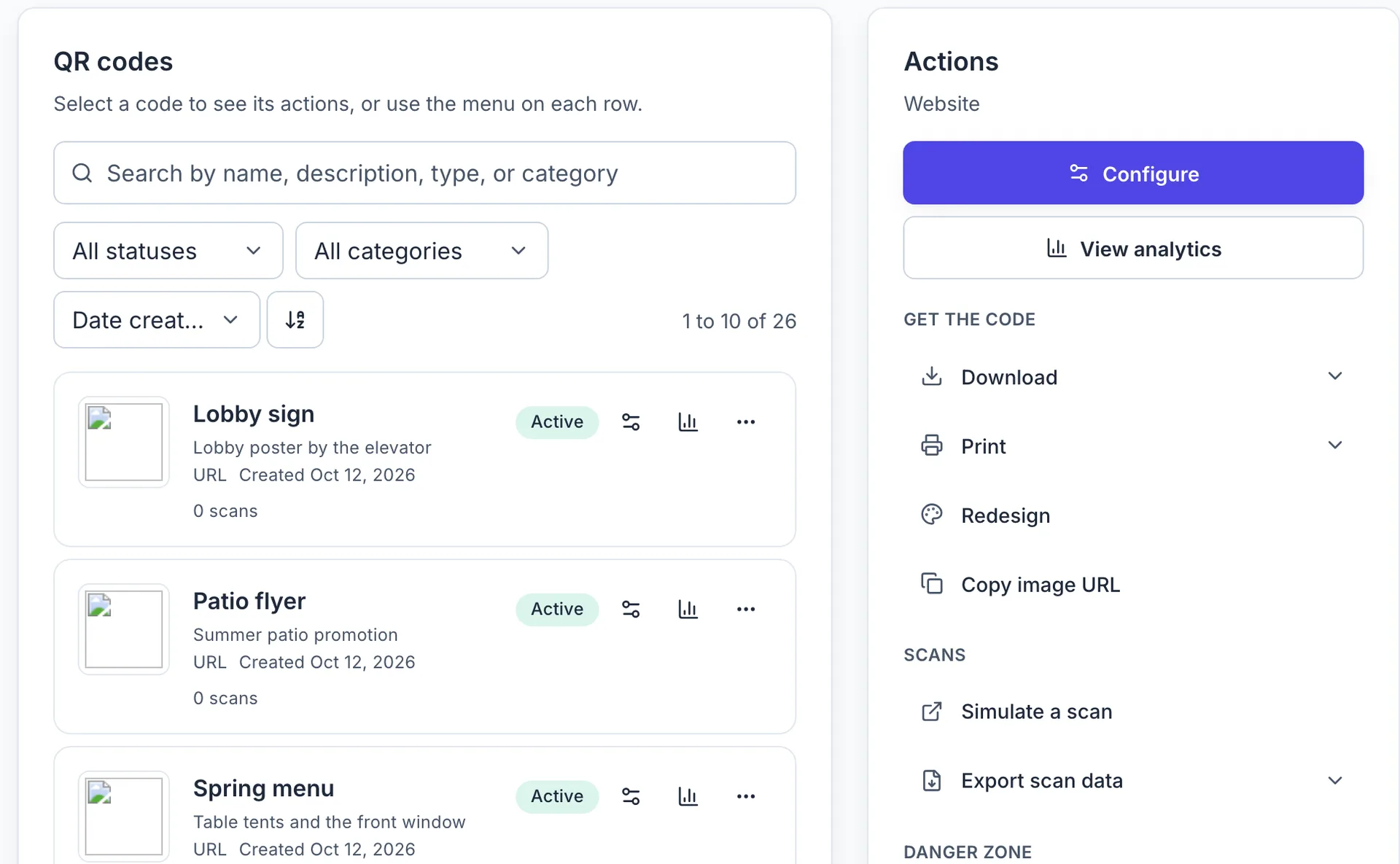Image resolution: width=1400 pixels, height=864 pixels.
Task: Click the Copy image URL icon
Action: [932, 584]
